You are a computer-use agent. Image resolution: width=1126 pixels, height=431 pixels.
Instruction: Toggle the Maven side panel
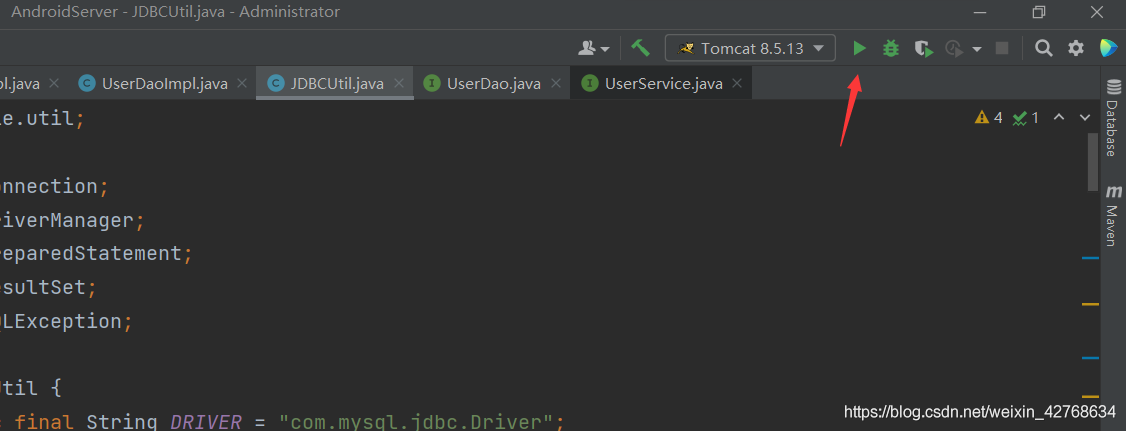[x=1111, y=214]
